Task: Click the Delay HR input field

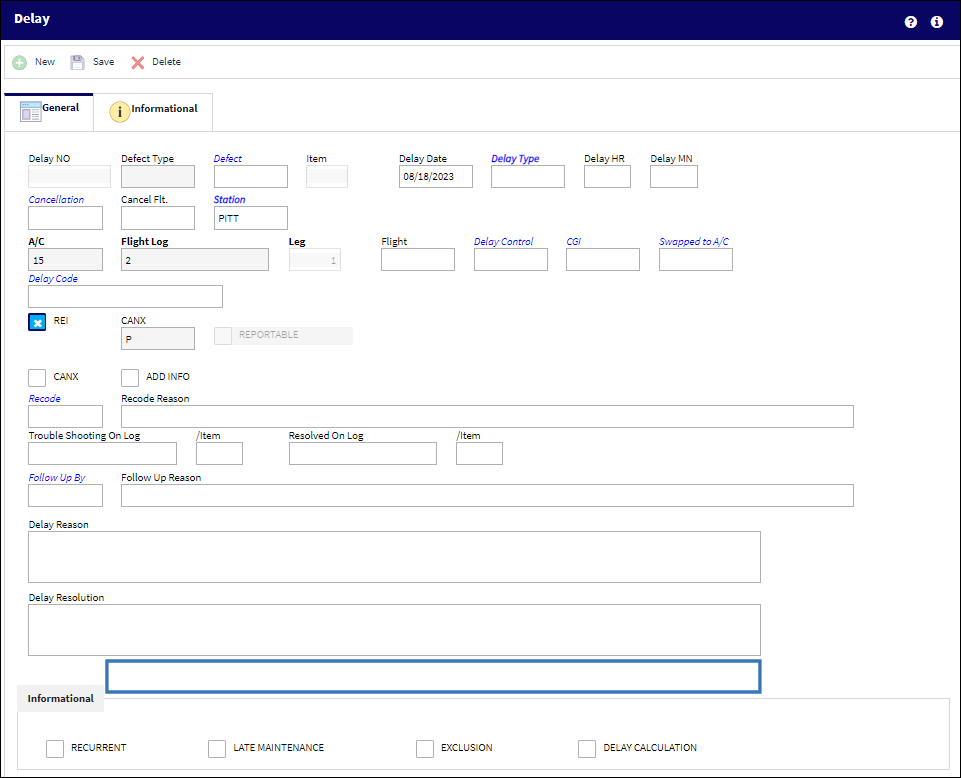Action: coord(607,177)
